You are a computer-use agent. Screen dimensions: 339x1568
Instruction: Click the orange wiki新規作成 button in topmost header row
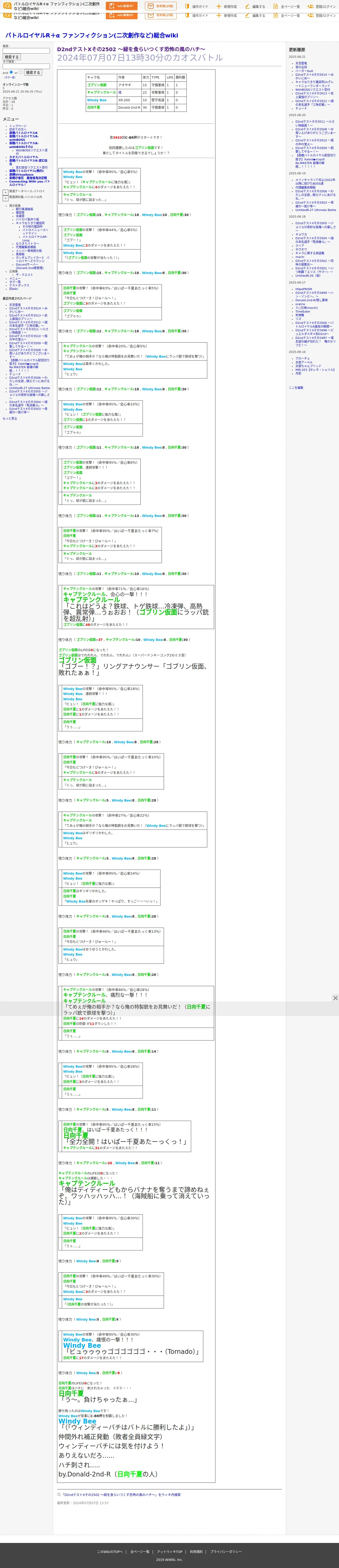(121, 6)
